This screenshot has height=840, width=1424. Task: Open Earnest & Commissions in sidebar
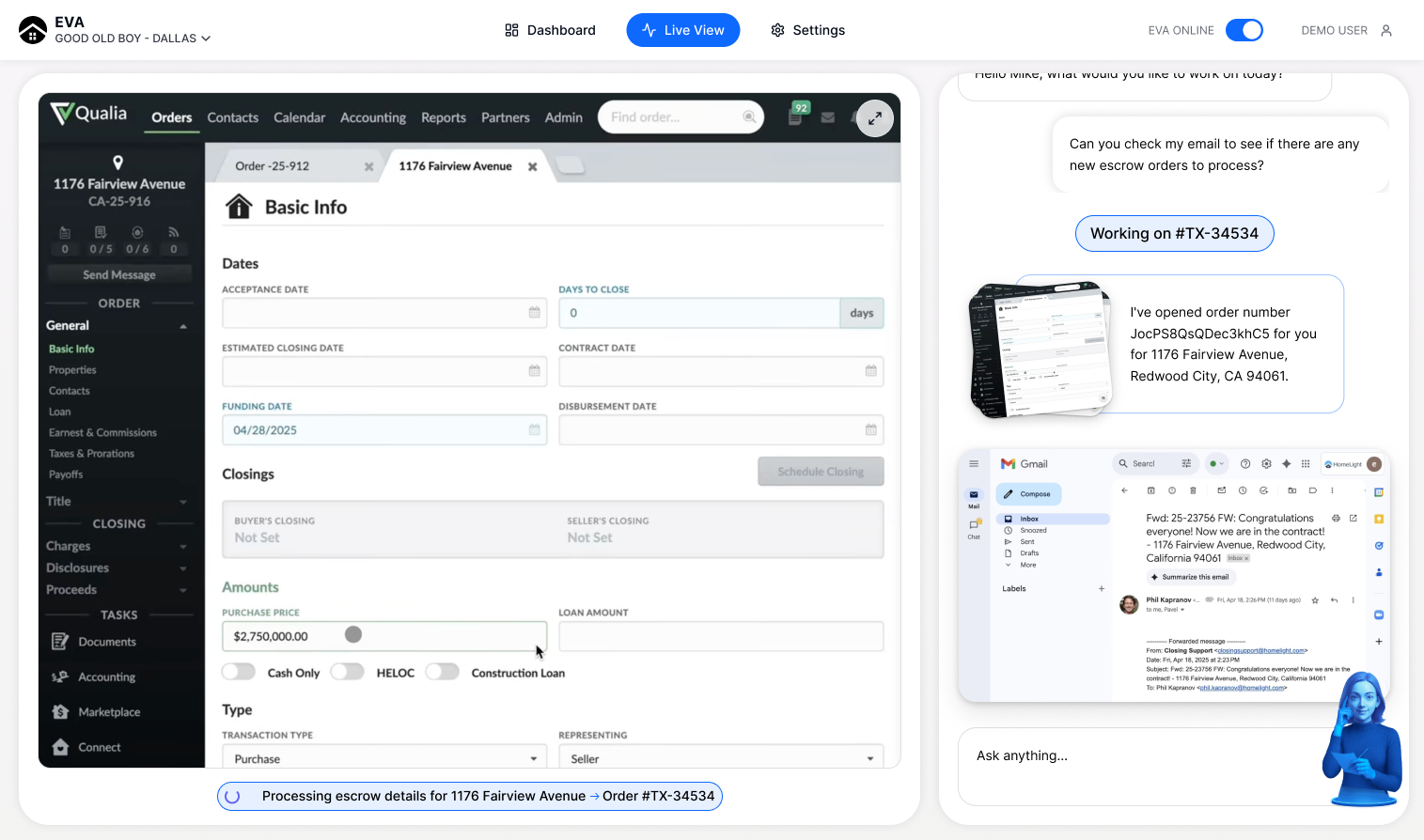click(x=102, y=432)
